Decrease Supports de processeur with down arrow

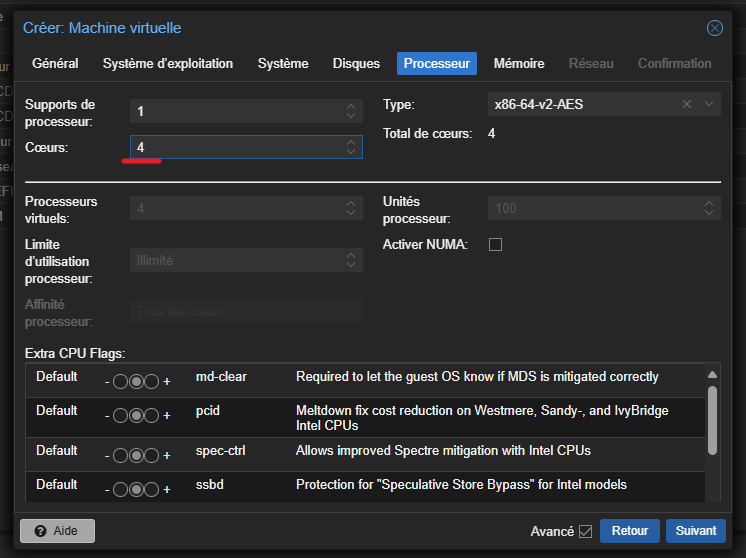(351, 116)
